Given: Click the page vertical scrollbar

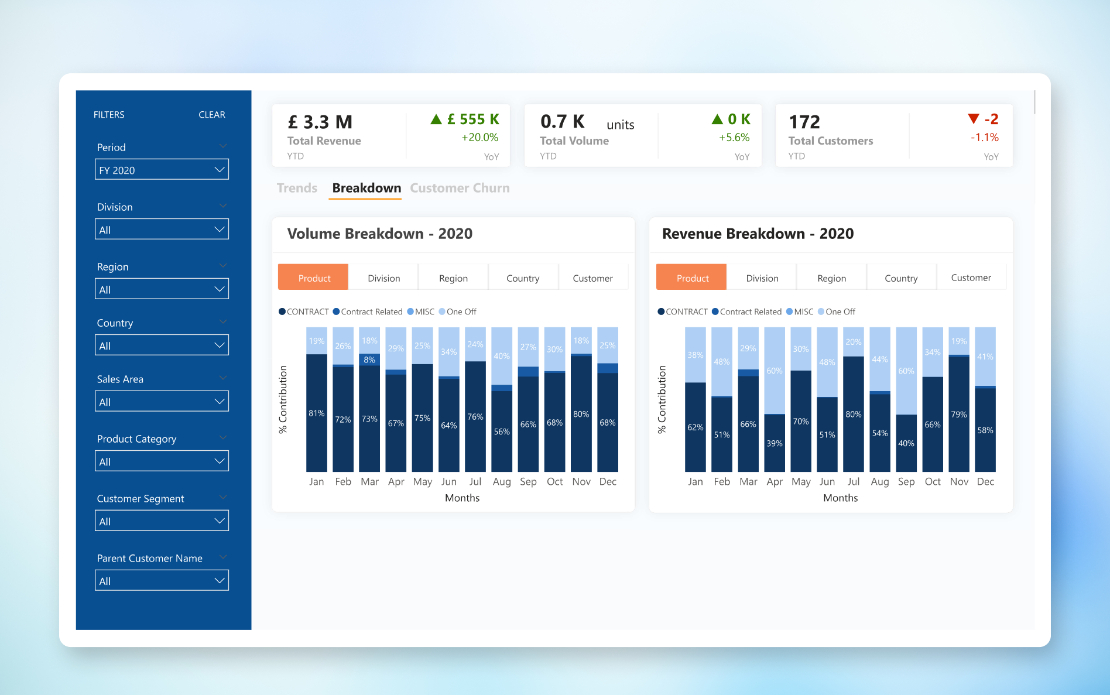Looking at the screenshot, I should coord(1034,102).
